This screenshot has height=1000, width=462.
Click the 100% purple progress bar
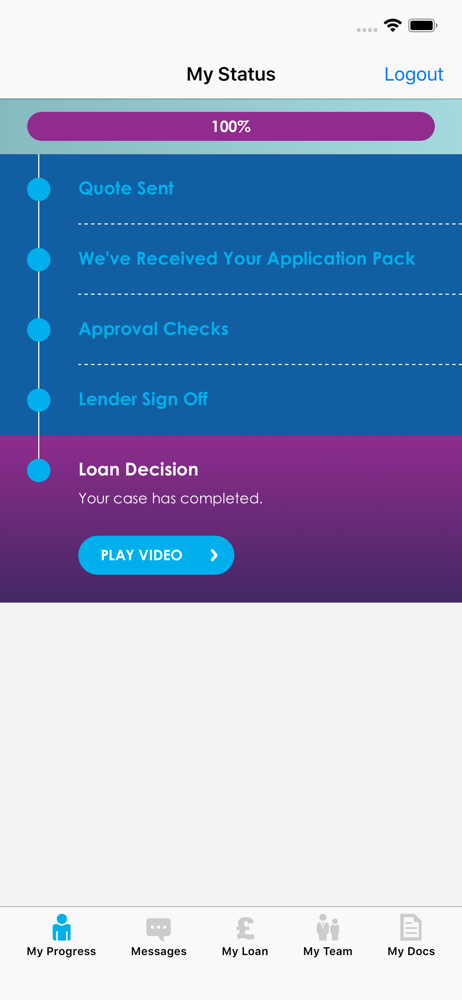231,126
